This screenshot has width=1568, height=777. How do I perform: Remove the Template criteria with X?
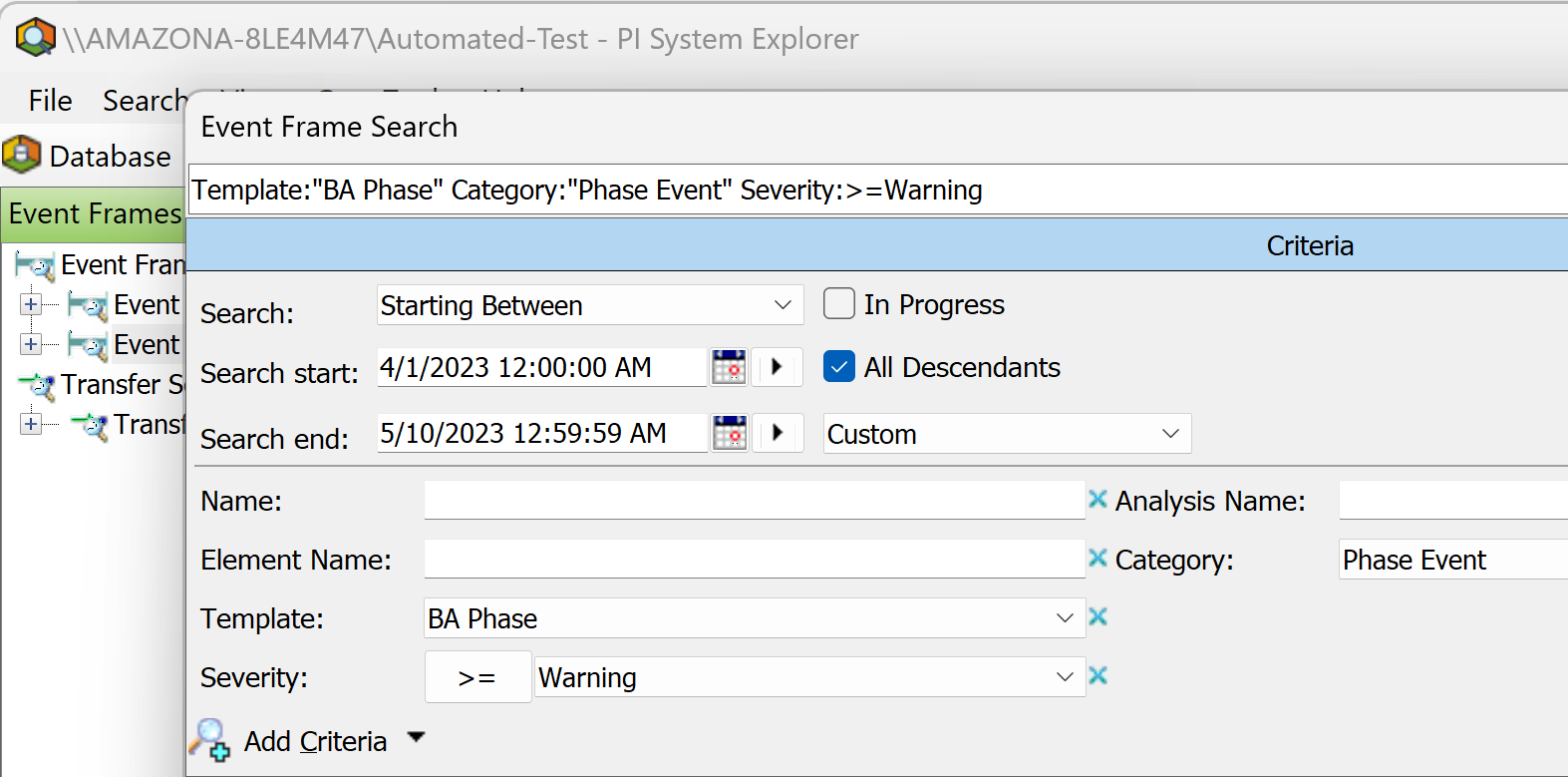point(1098,617)
